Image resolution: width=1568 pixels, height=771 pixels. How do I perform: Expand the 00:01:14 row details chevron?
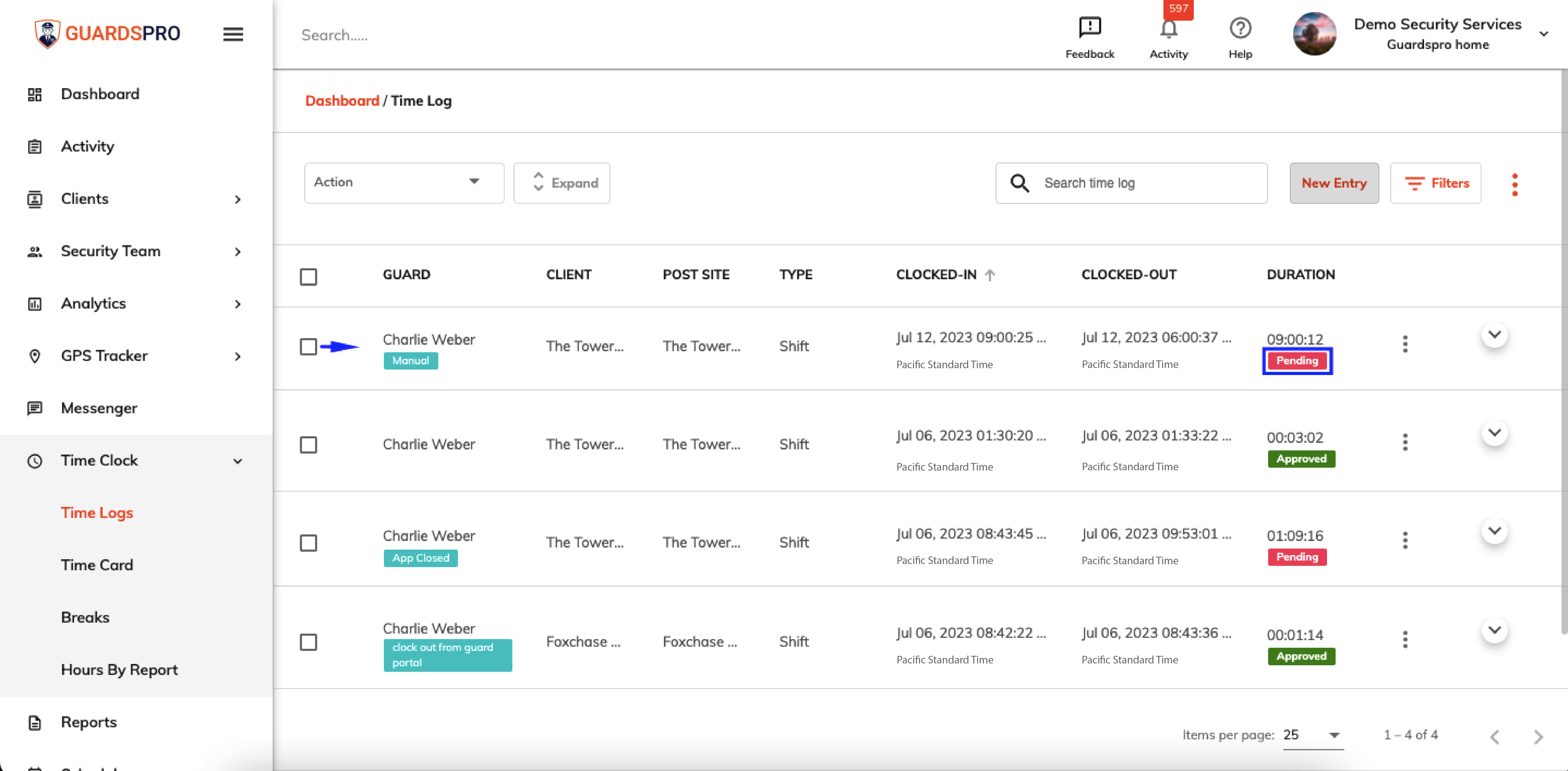(x=1494, y=630)
